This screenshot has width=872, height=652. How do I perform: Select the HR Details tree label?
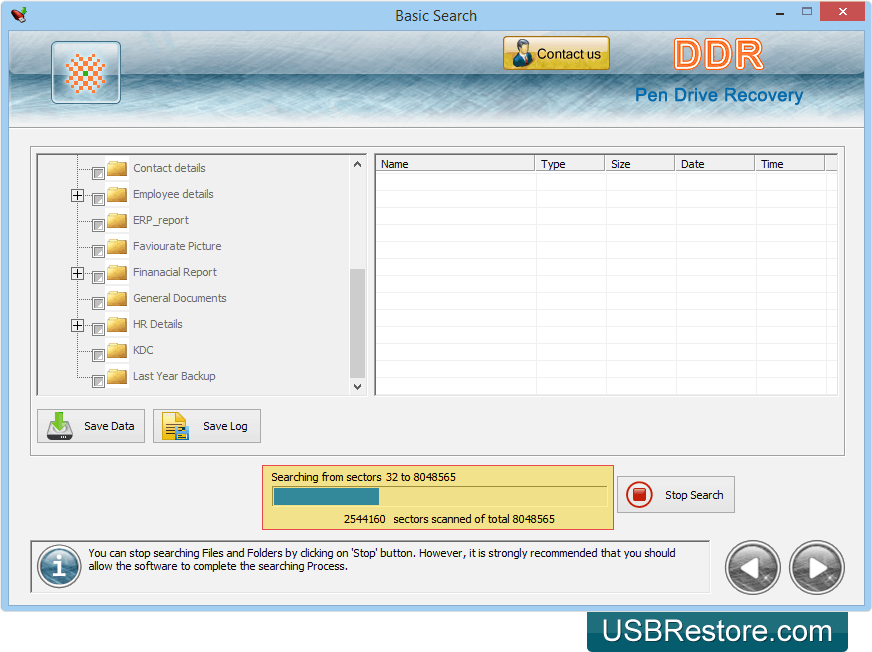coord(157,324)
